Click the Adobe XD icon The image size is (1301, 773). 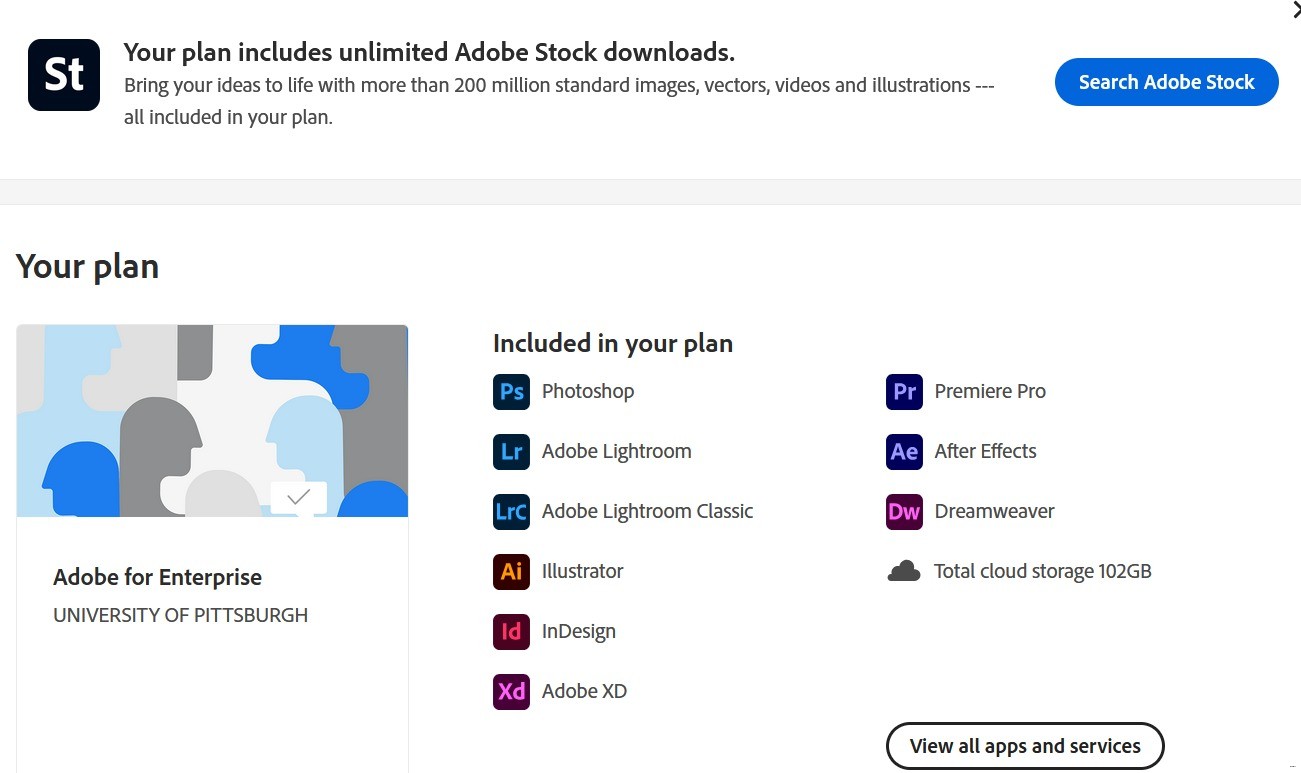pyautogui.click(x=511, y=691)
